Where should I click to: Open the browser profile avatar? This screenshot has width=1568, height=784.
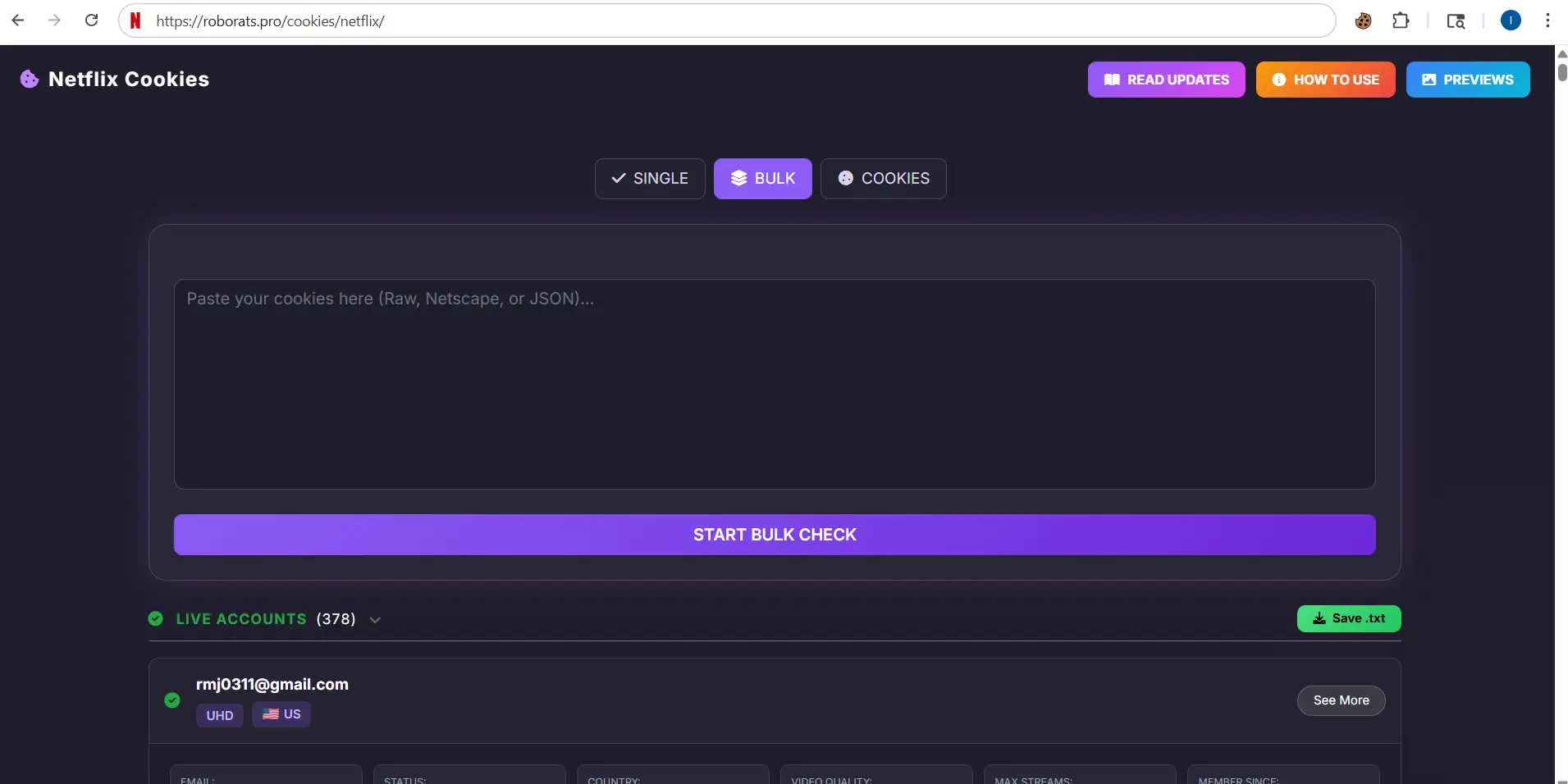click(x=1511, y=21)
